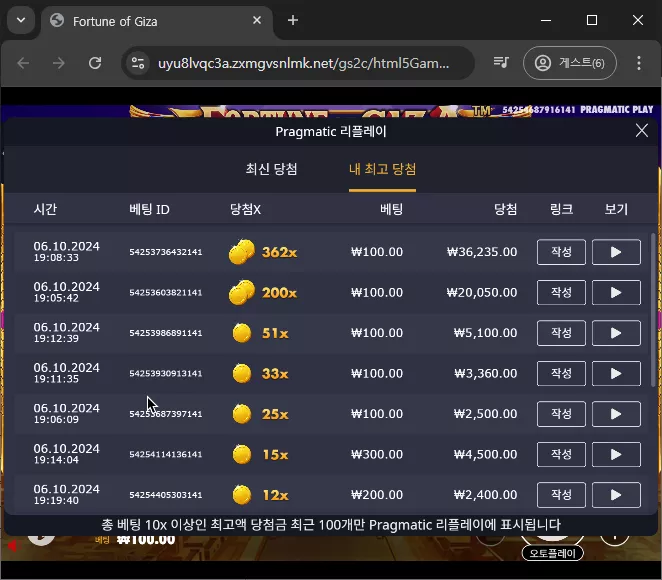662x580 pixels.
Task: Close the Fortune of Giza tab
Action: (x=257, y=20)
